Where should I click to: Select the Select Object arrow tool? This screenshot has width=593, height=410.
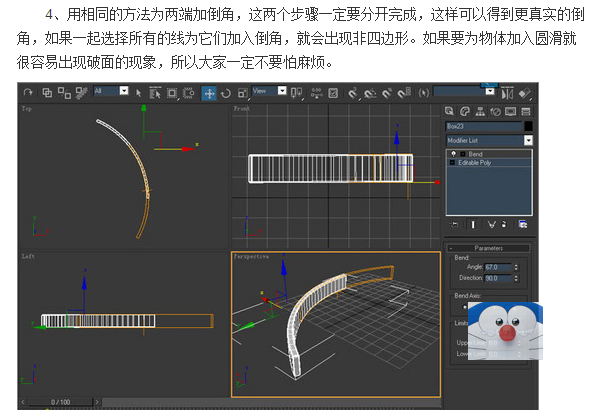coord(138,93)
